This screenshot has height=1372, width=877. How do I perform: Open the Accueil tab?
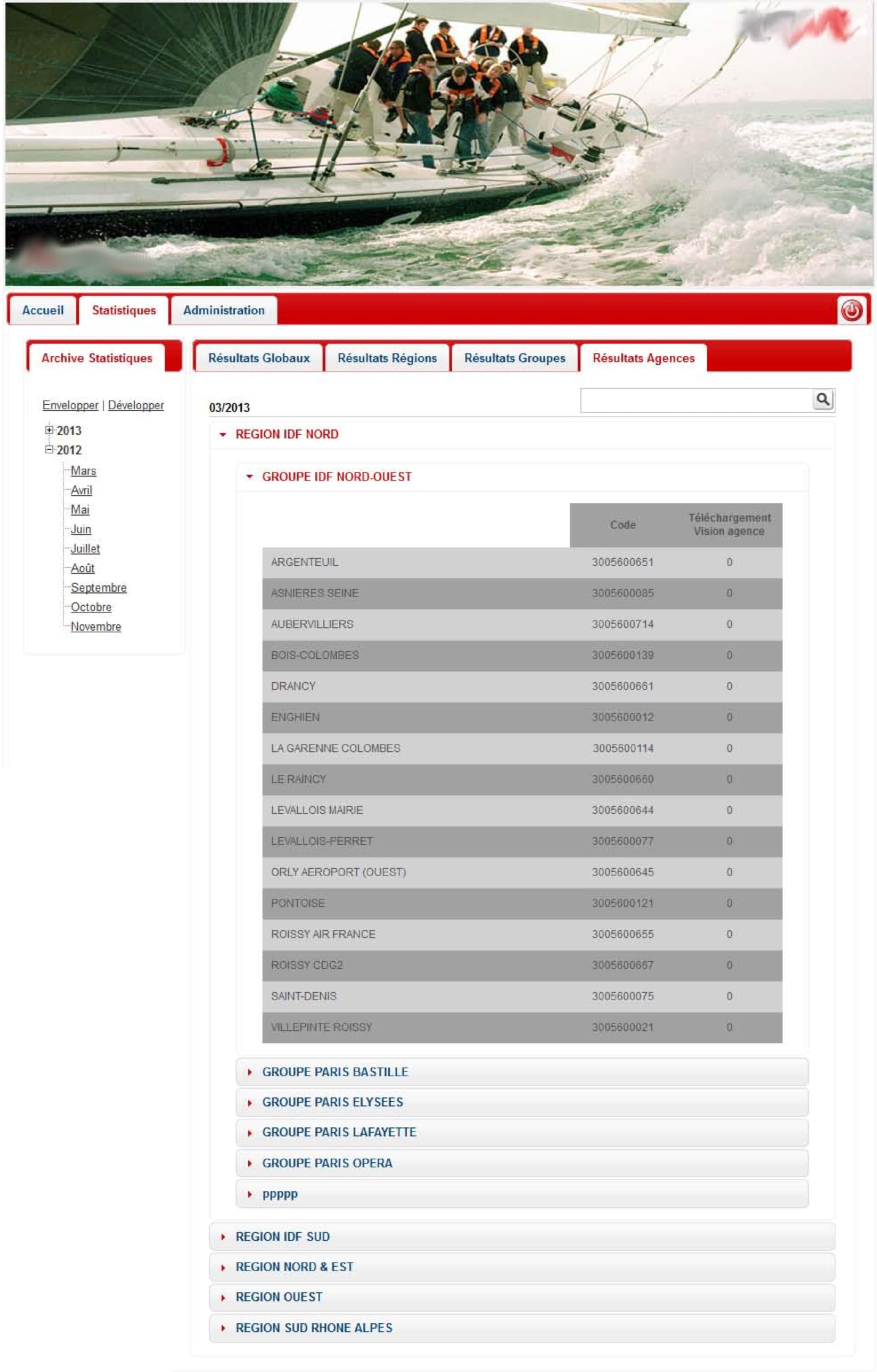[x=43, y=311]
